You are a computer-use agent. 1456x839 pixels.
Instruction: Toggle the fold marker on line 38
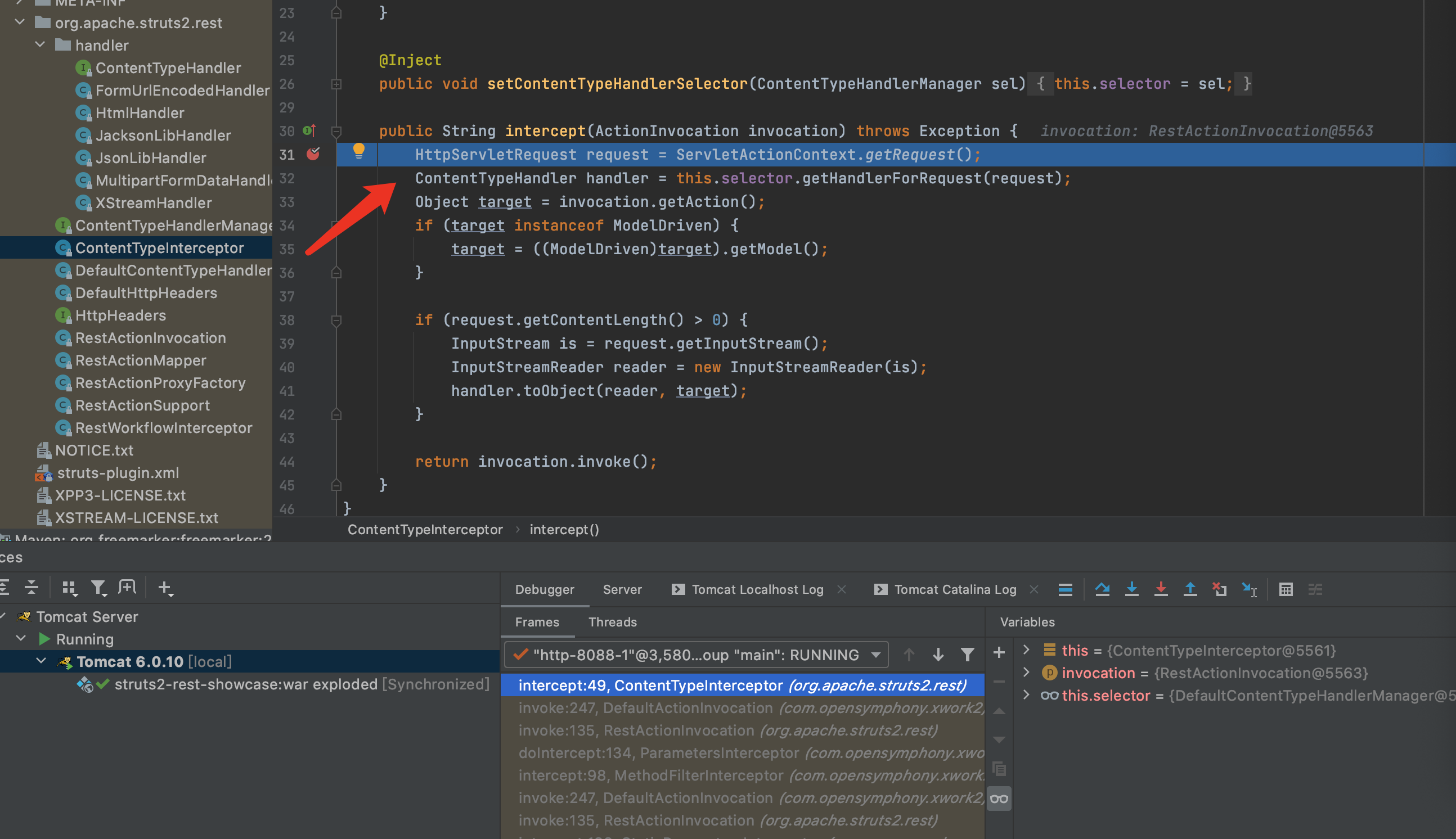tap(336, 320)
